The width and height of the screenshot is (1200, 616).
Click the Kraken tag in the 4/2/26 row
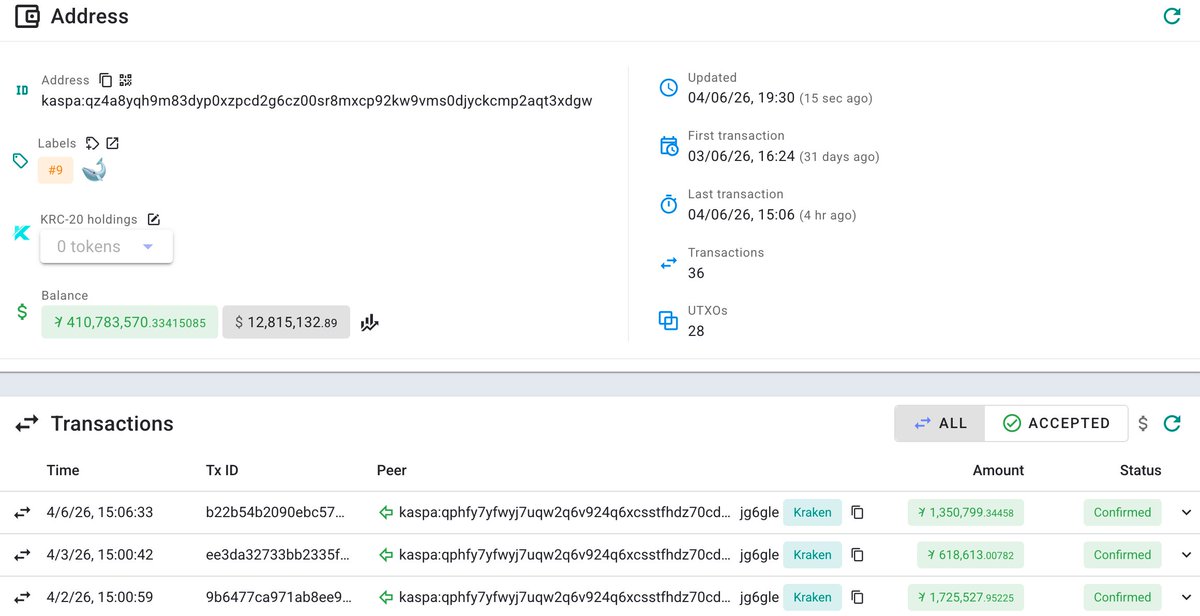pyautogui.click(x=812, y=597)
